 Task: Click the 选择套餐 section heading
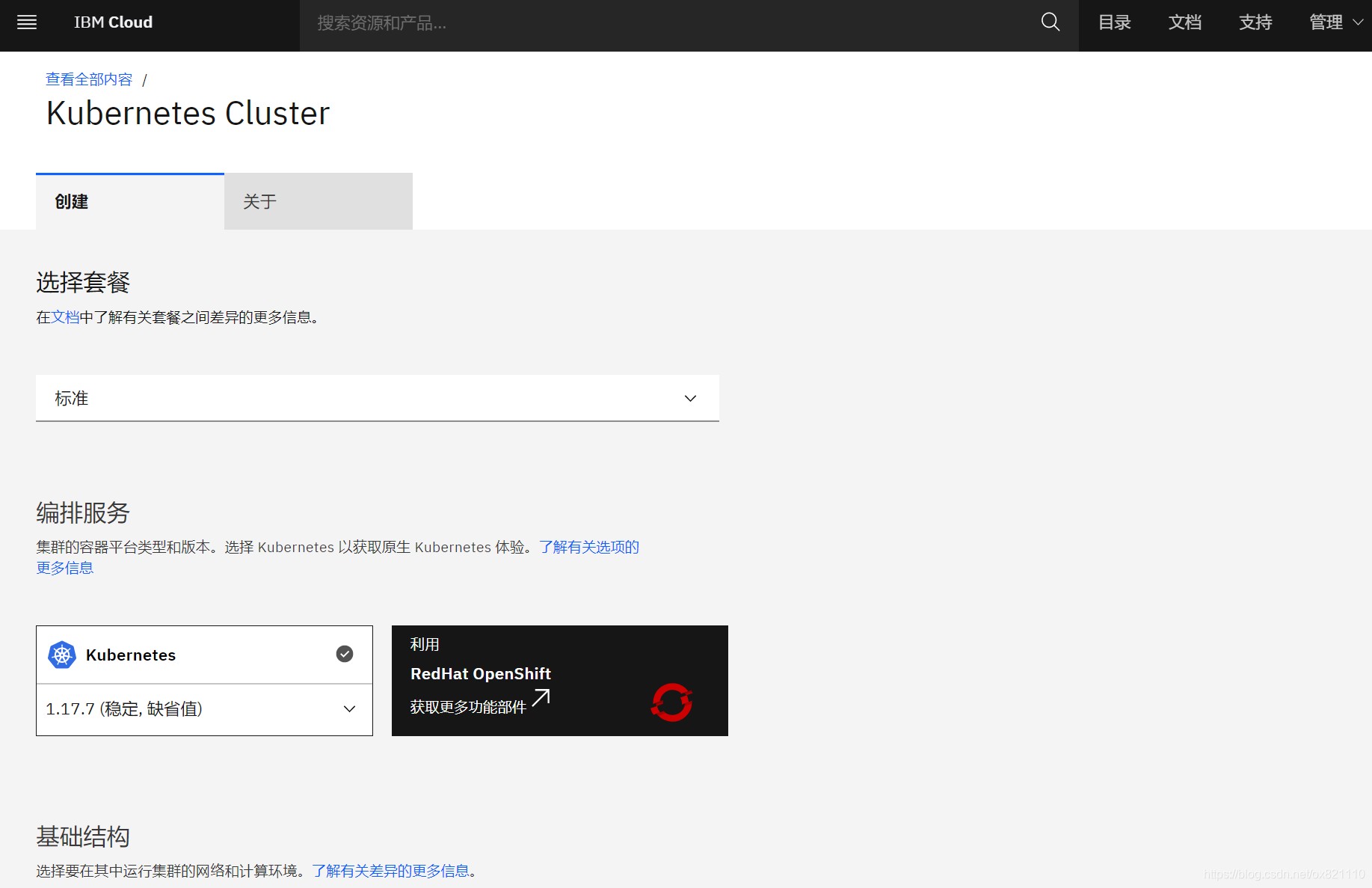pyautogui.click(x=83, y=283)
